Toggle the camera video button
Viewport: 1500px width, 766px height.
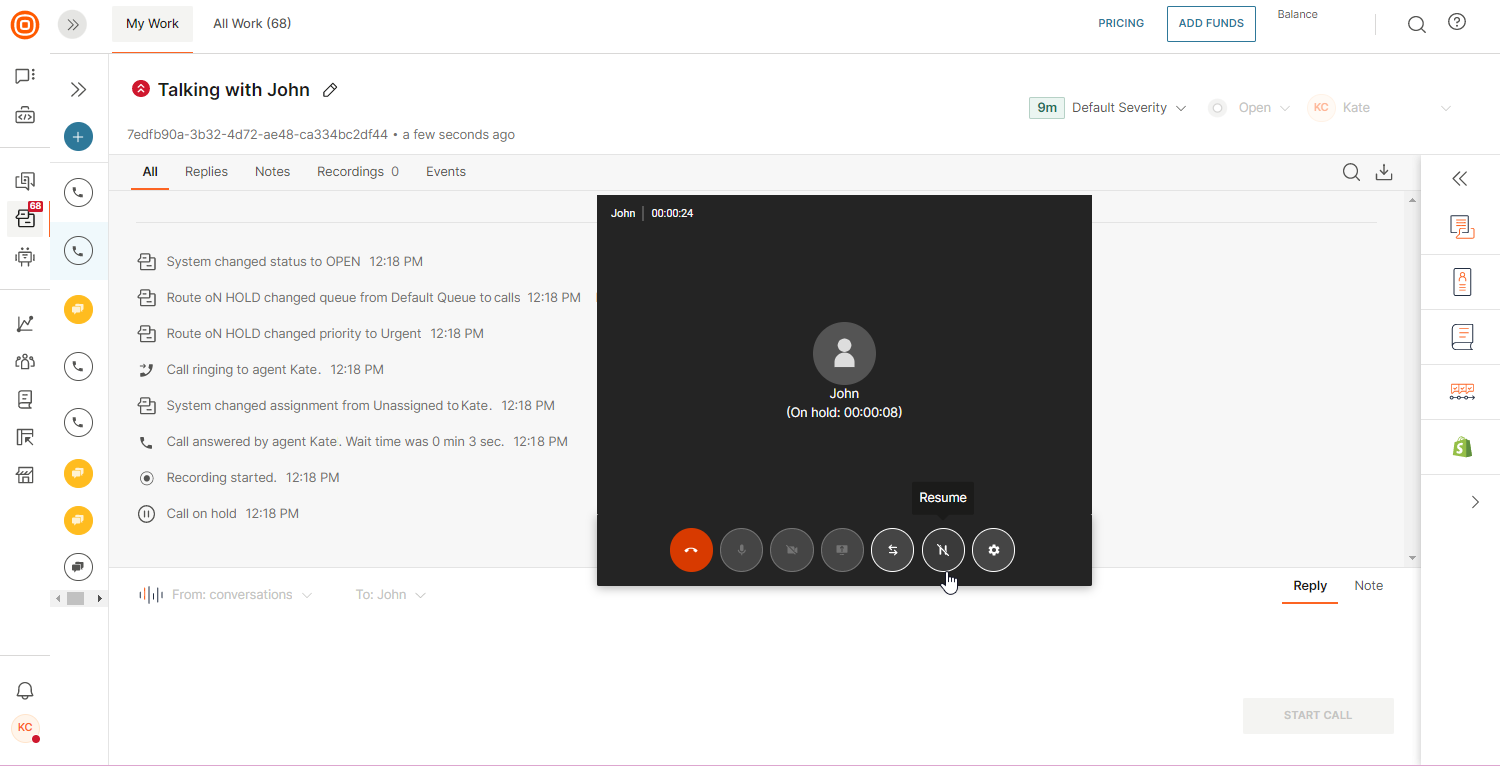click(x=791, y=550)
